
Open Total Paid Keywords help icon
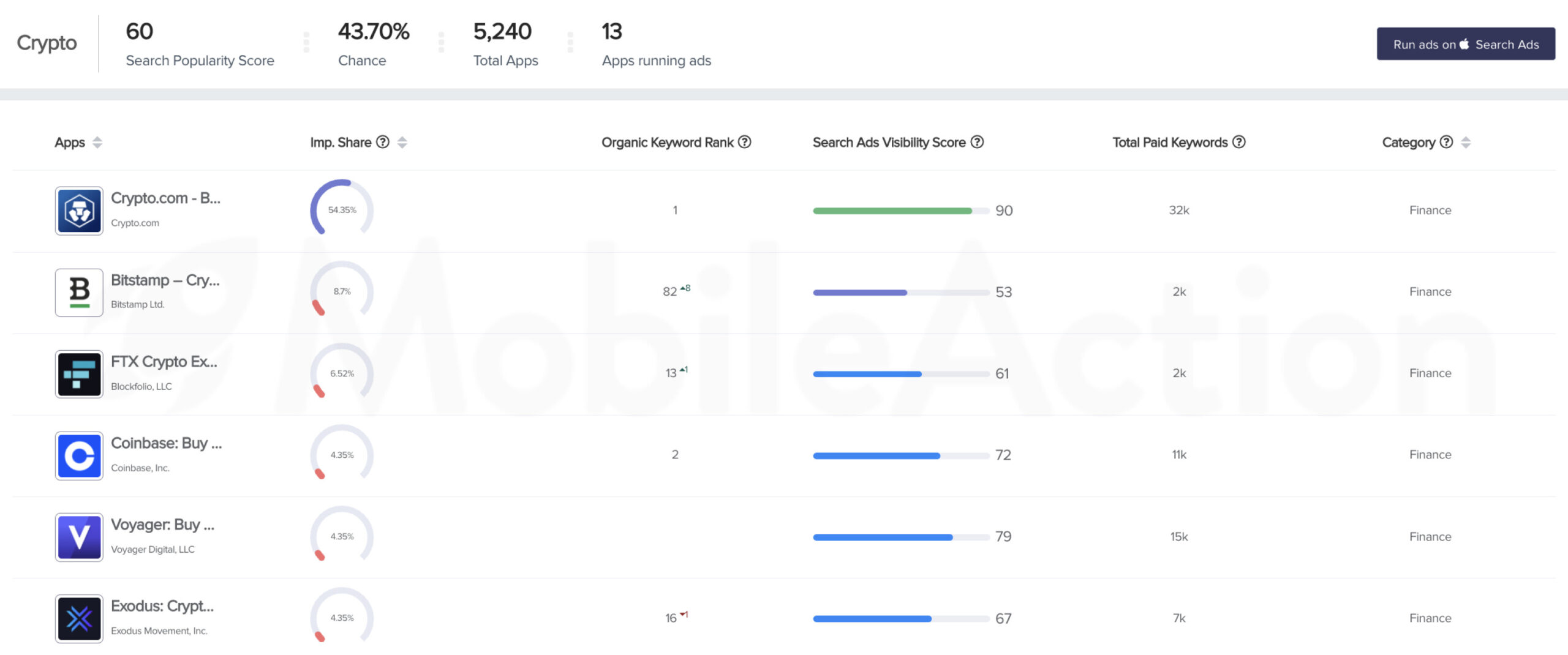[x=1238, y=142]
